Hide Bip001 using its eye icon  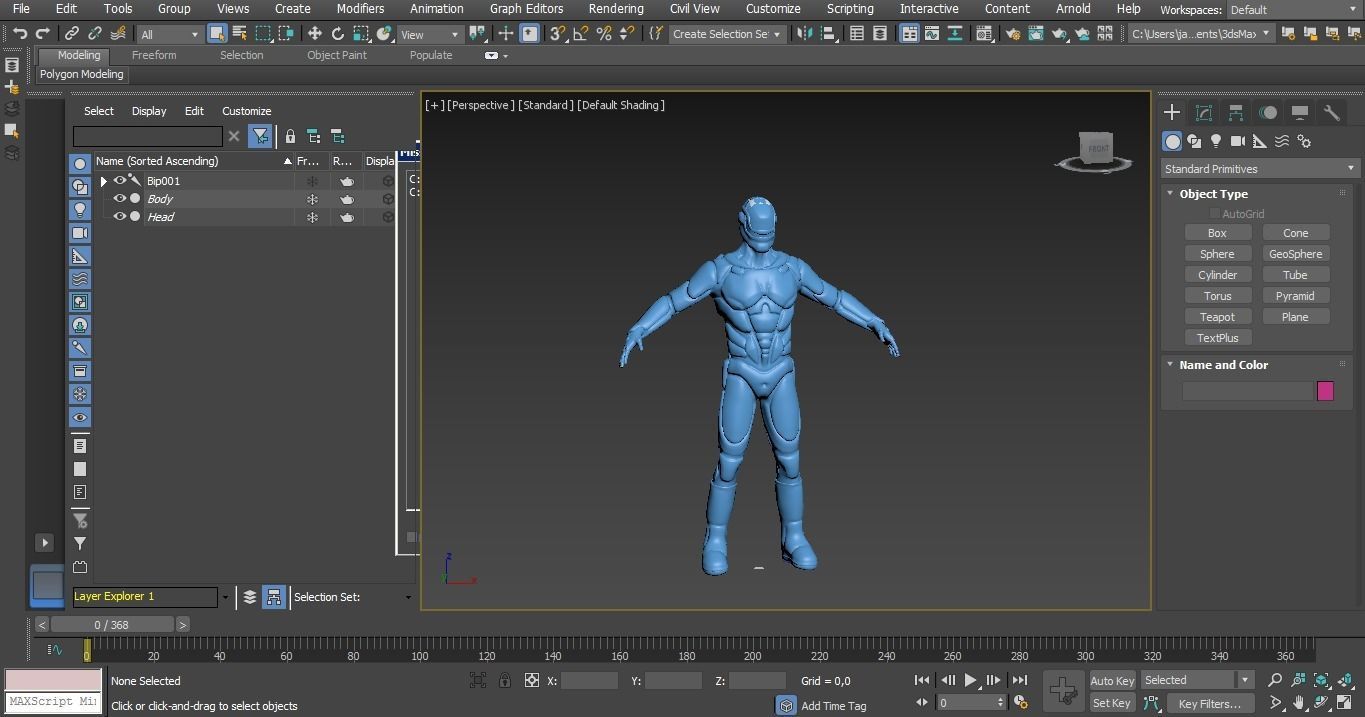coord(119,181)
